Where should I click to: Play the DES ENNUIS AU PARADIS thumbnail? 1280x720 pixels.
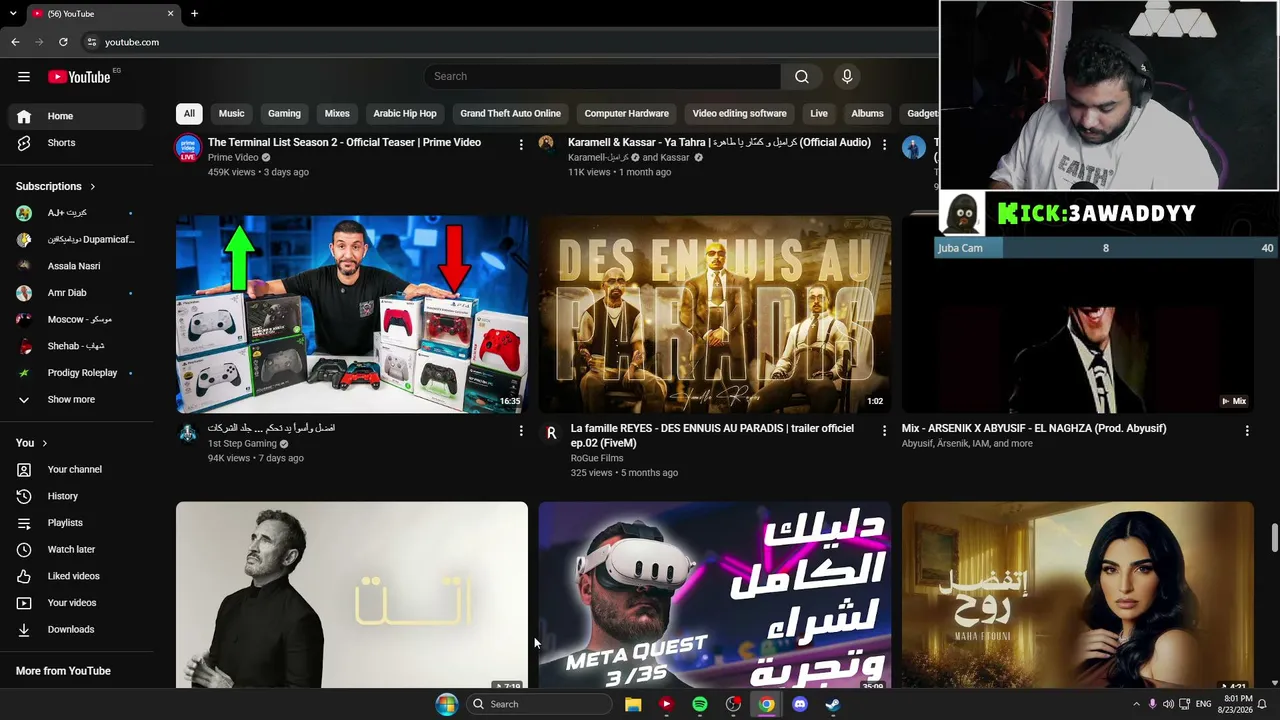click(x=715, y=314)
